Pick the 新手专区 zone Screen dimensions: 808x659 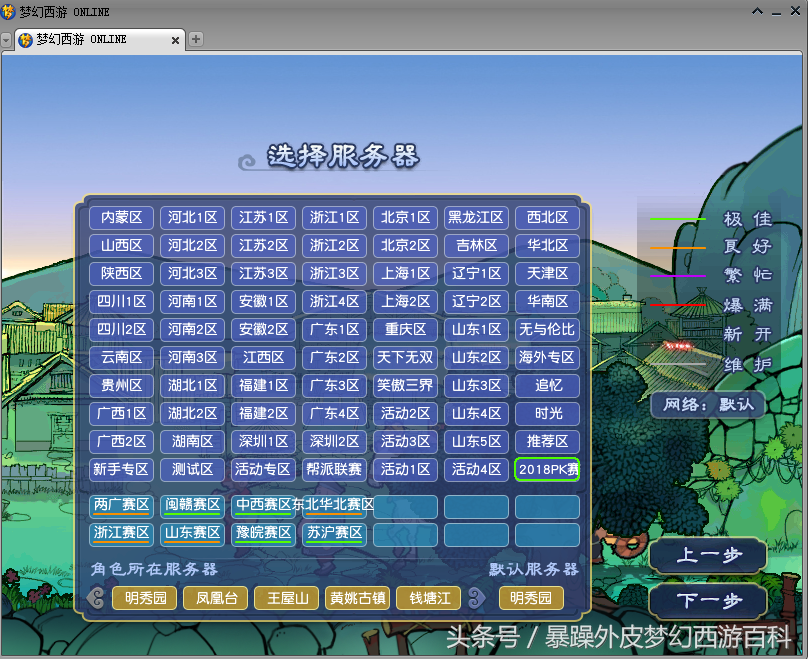[121, 469]
